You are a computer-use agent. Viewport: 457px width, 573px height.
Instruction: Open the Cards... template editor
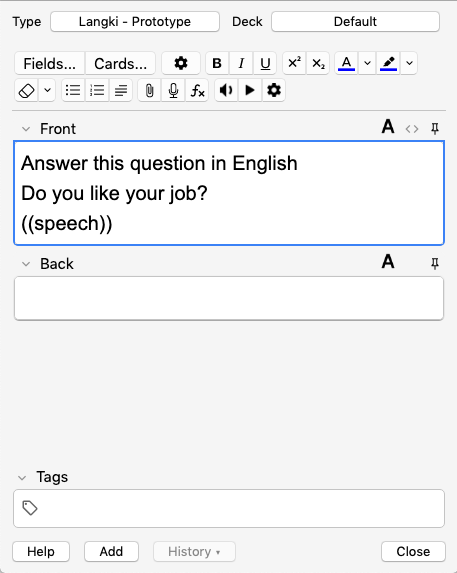click(121, 63)
